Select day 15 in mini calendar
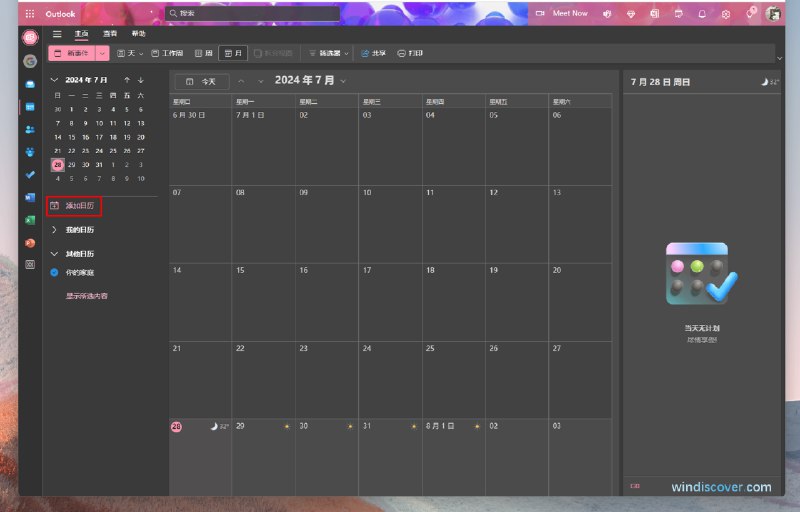 71,137
